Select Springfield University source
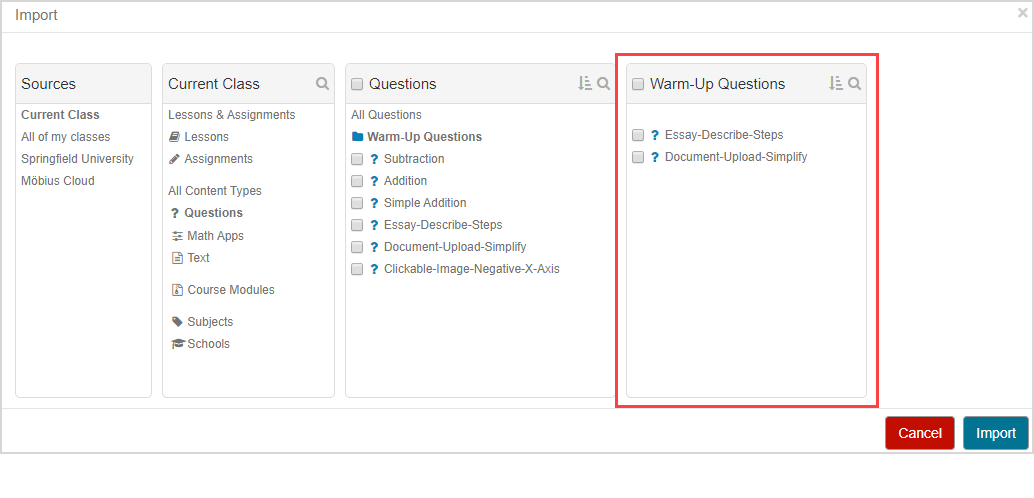Image resolution: width=1034 pixels, height=498 pixels. click(77, 159)
